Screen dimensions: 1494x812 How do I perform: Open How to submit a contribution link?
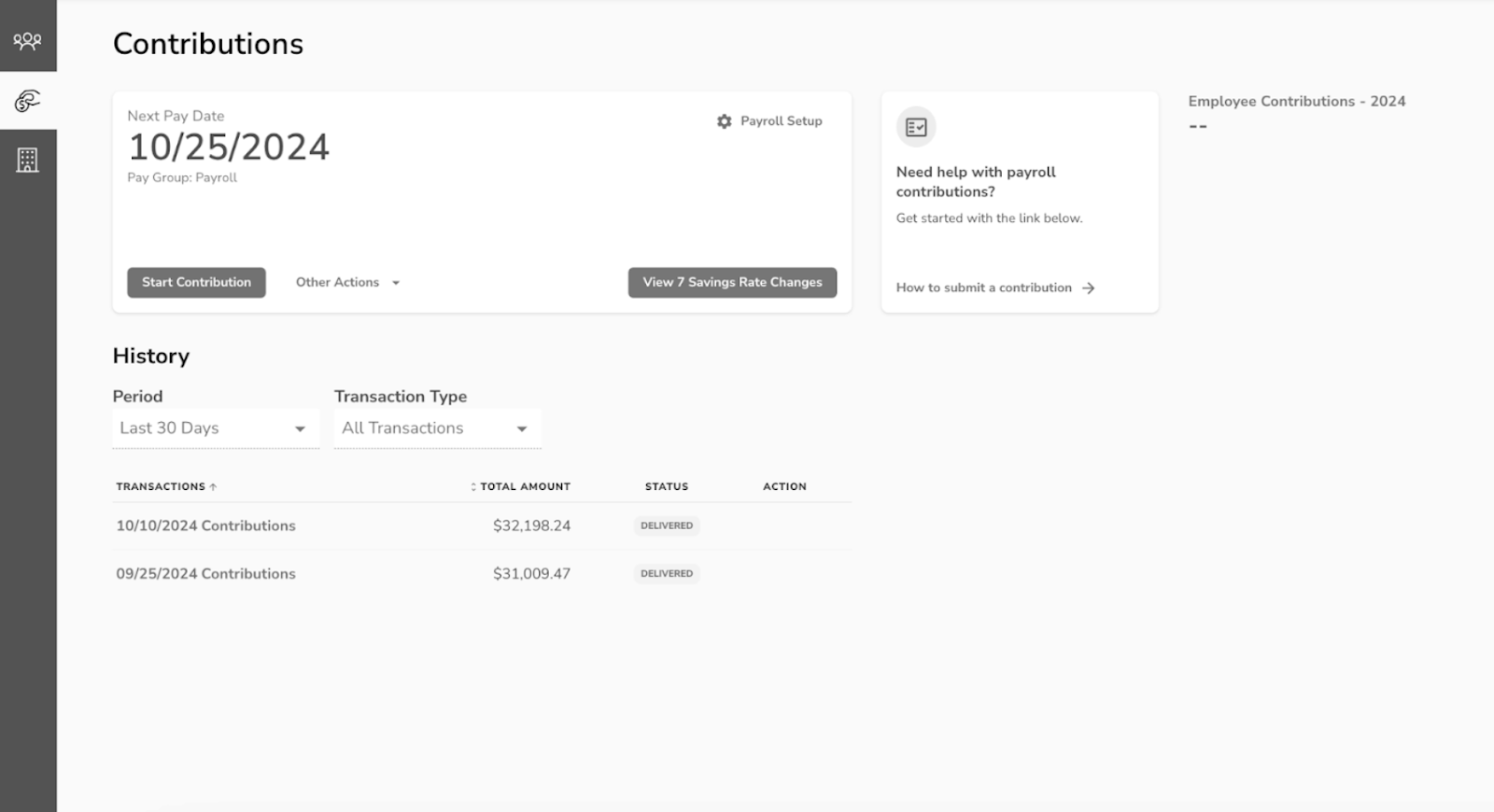[983, 288]
